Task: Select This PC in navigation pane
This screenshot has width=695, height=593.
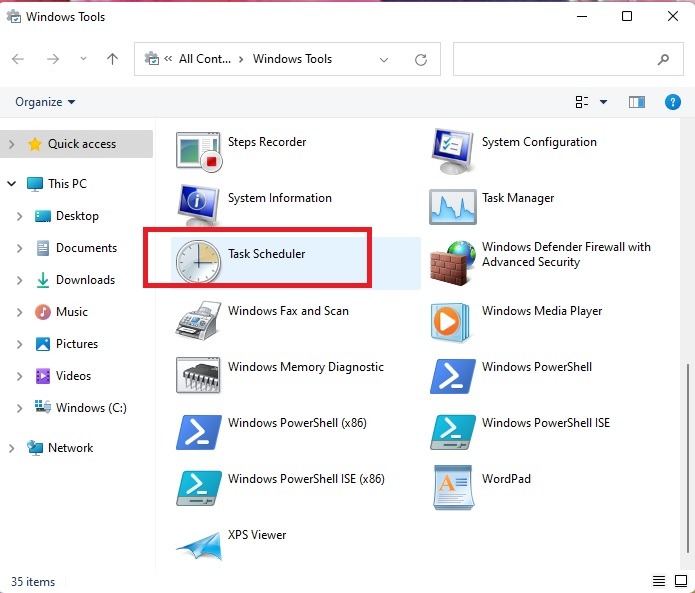Action: pyautogui.click(x=67, y=183)
